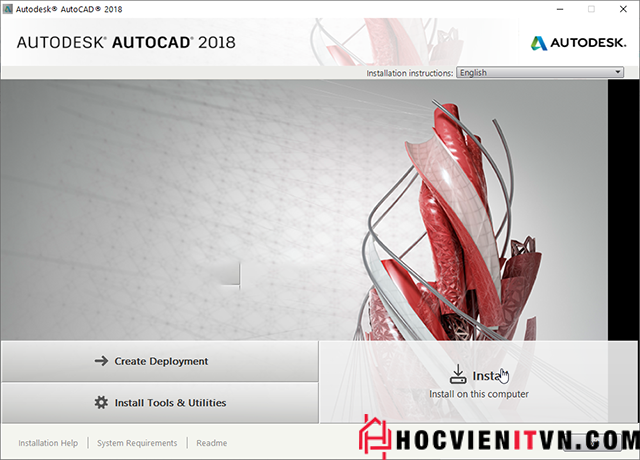Open the System Requirements link
The height and width of the screenshot is (460, 640).
pos(137,443)
